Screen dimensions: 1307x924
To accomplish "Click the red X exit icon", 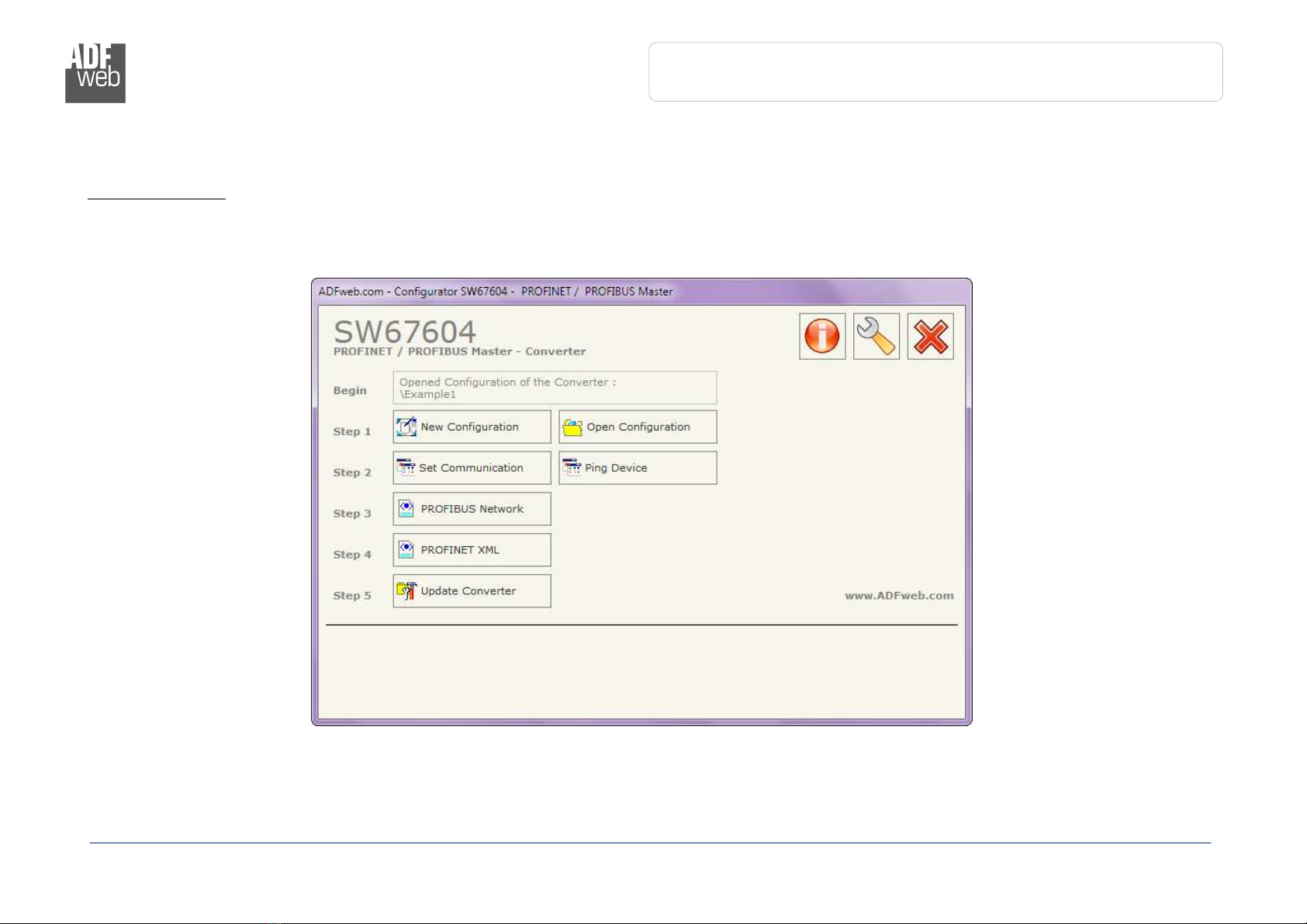I will [x=931, y=337].
